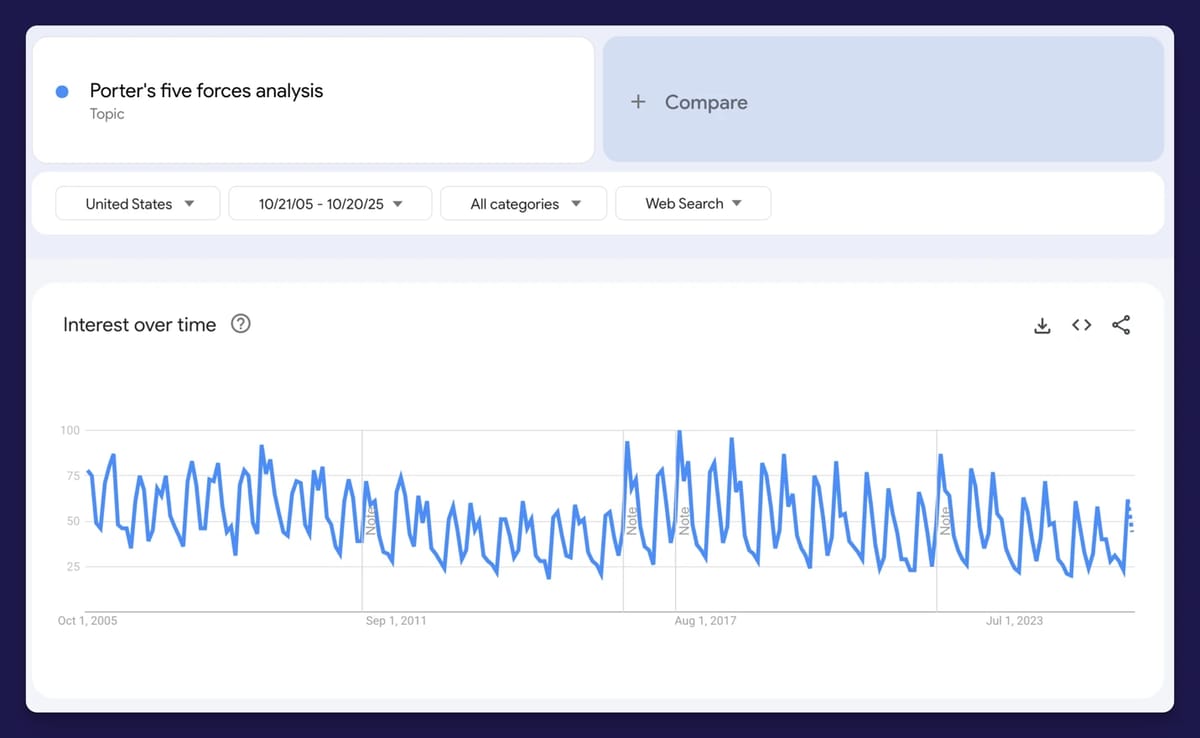Download the interest over time data
This screenshot has width=1200, height=738.
click(1042, 325)
